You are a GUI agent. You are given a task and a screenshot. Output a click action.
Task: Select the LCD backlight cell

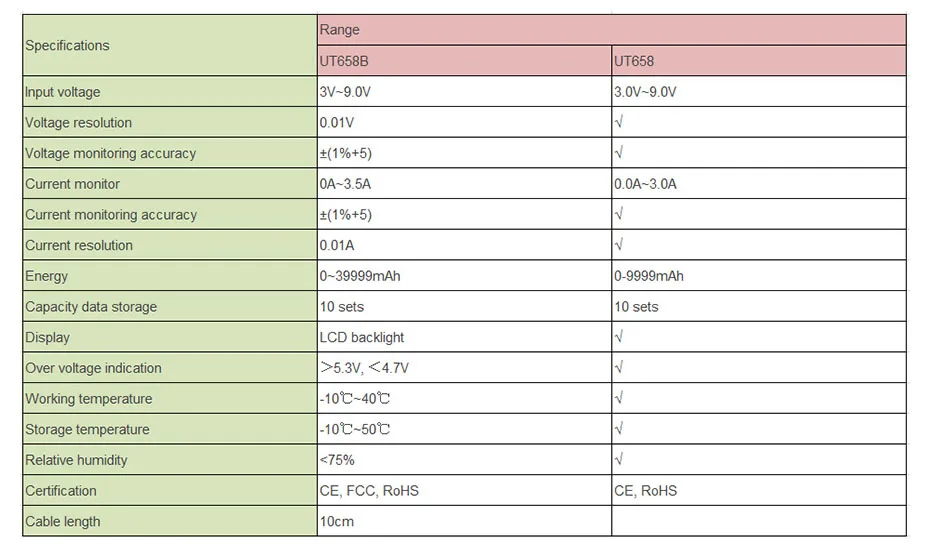pos(464,337)
